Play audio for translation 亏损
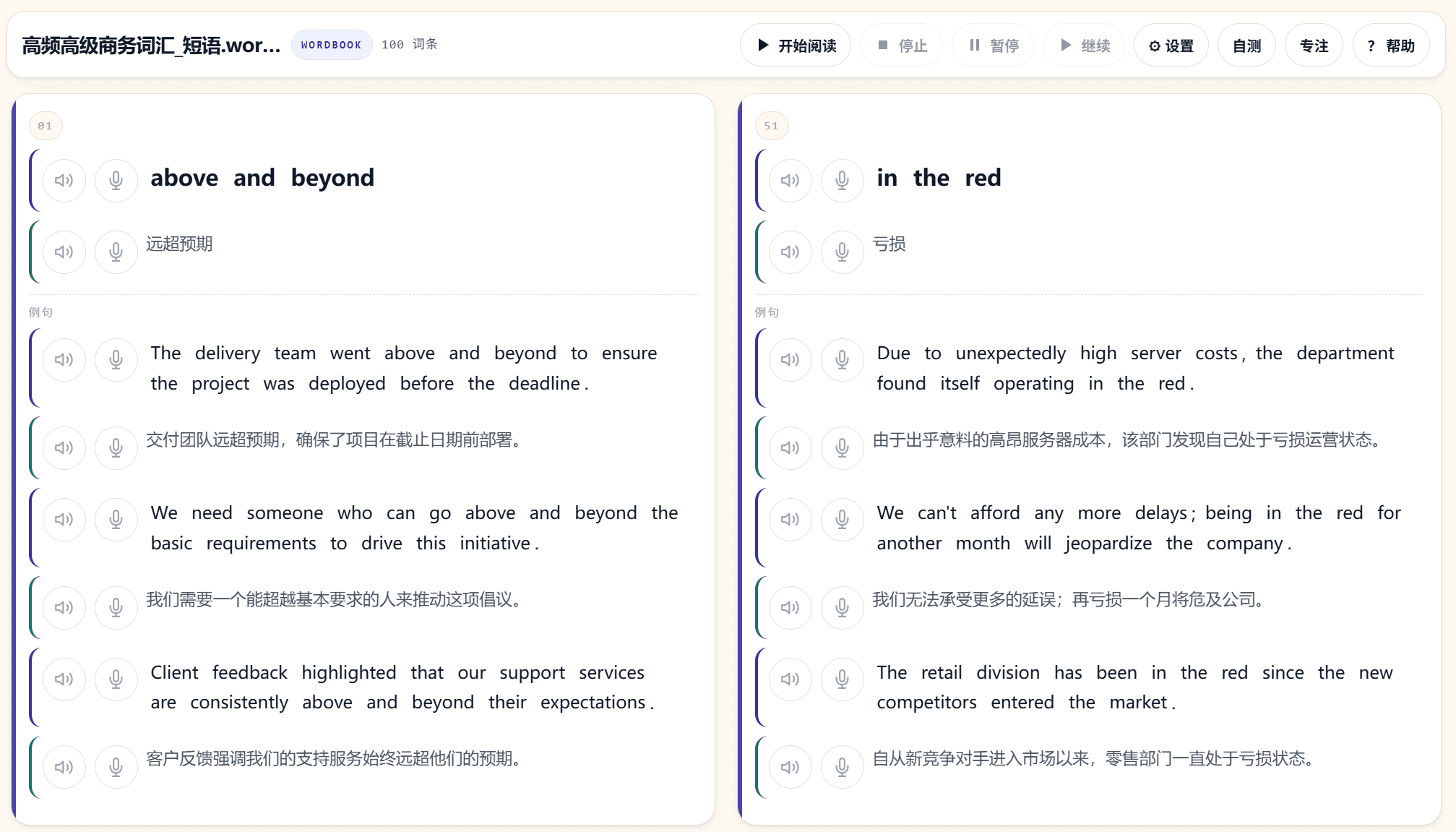 [791, 252]
